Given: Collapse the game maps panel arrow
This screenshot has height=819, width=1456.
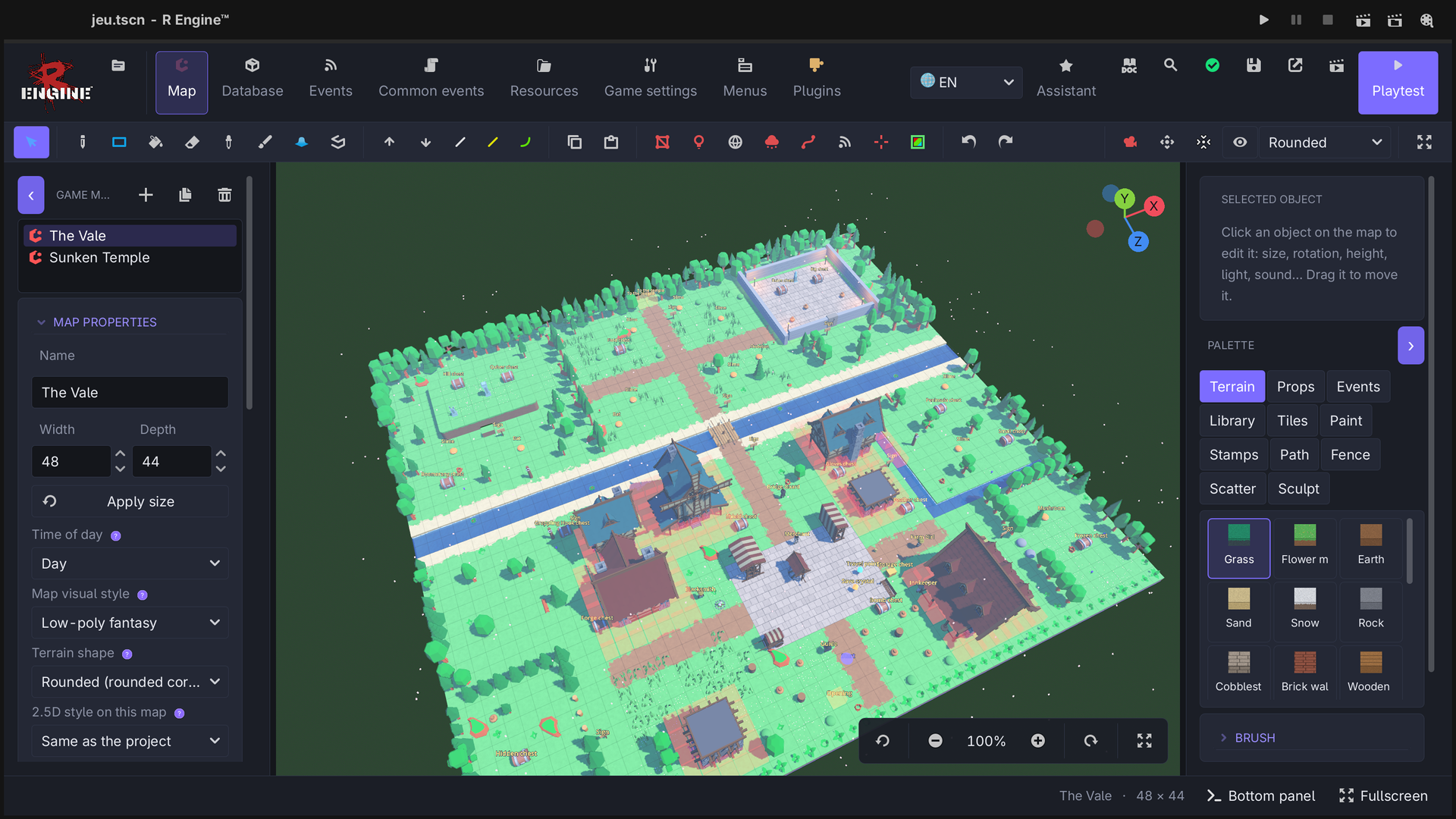Looking at the screenshot, I should tap(31, 195).
